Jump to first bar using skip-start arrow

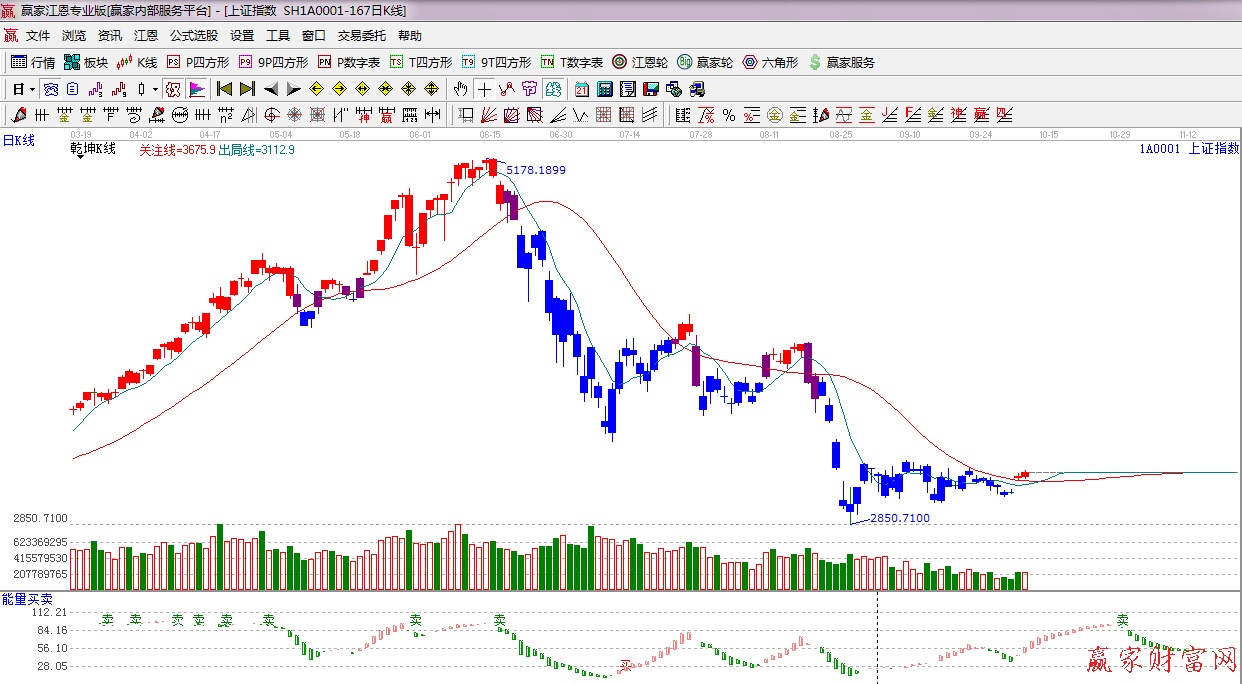coord(225,89)
